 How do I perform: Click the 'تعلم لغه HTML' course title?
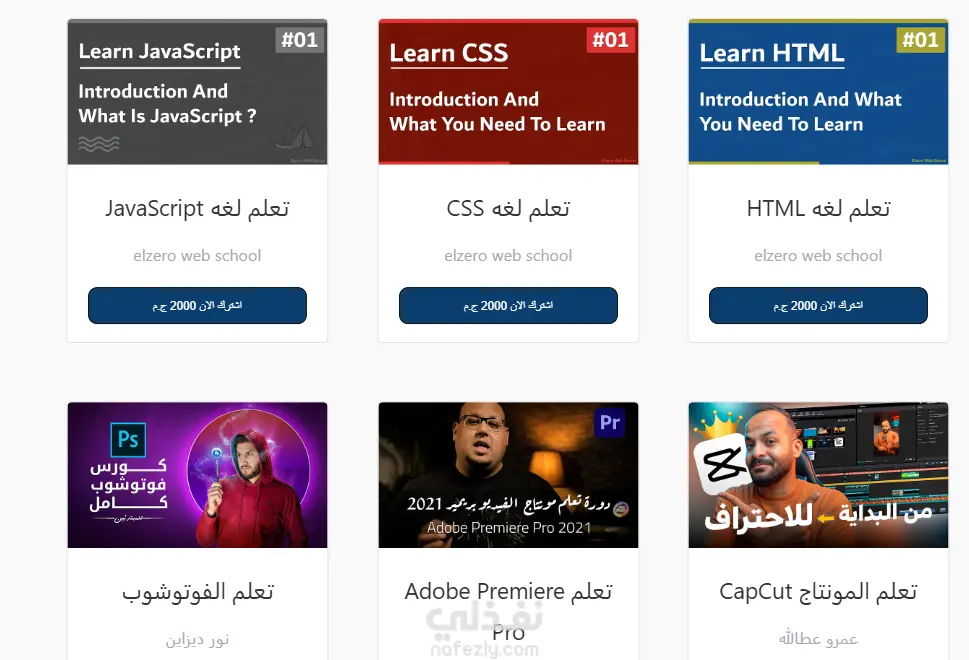(818, 209)
